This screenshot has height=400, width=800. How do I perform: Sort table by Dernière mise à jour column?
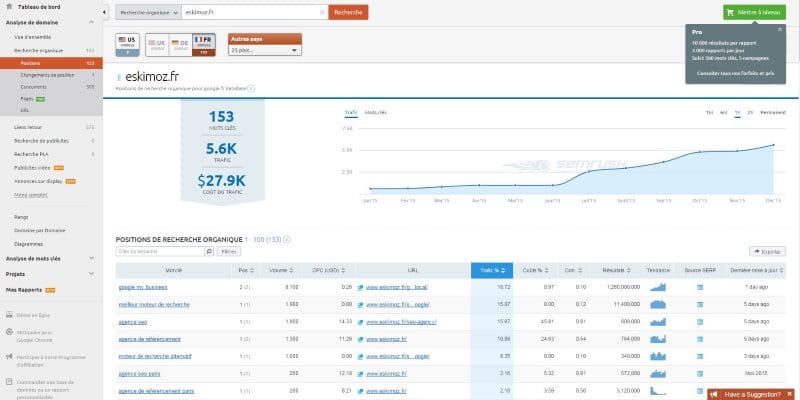[x=757, y=270]
